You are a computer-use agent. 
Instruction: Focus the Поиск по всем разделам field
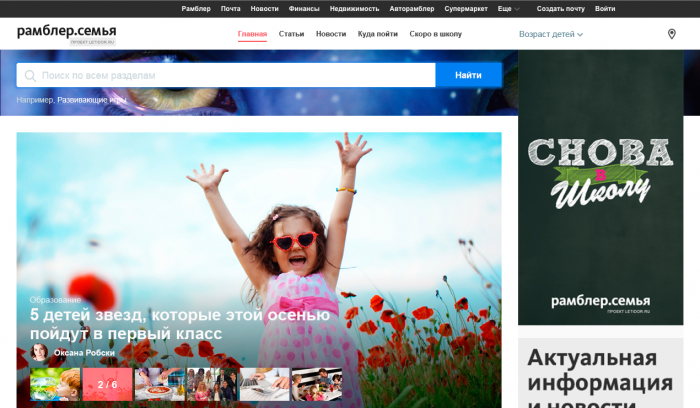click(226, 75)
